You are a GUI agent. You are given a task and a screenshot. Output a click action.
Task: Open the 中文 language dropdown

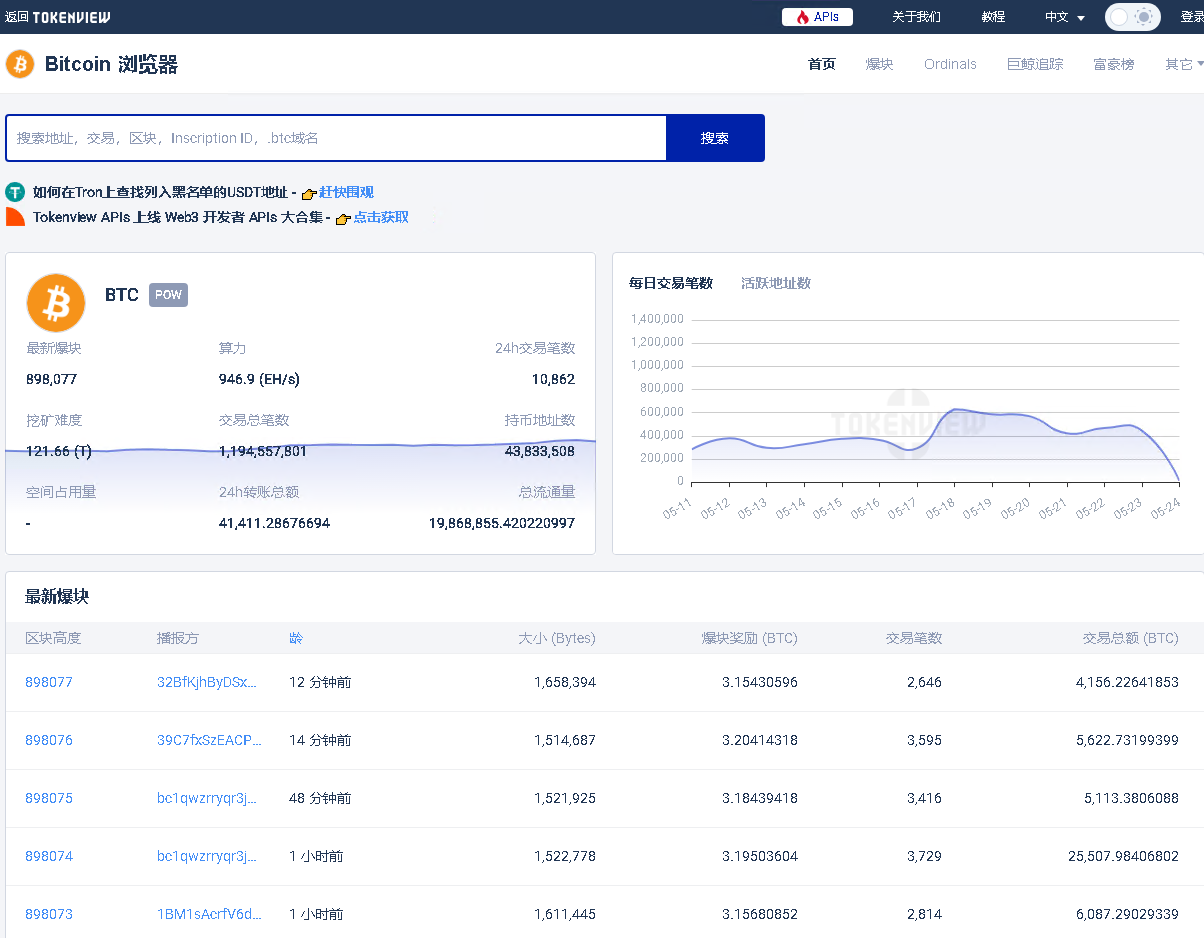1064,17
